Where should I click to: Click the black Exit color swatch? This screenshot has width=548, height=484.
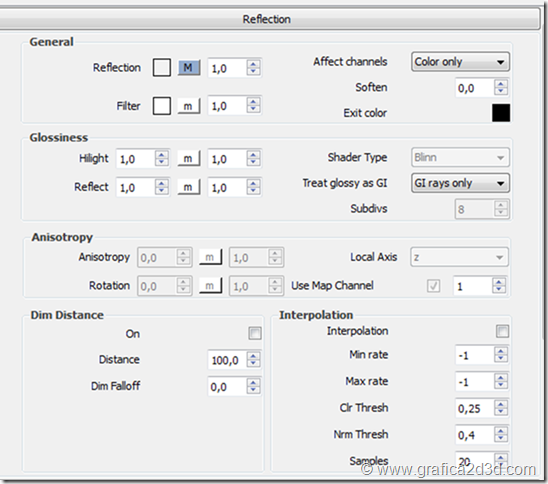pyautogui.click(x=501, y=113)
